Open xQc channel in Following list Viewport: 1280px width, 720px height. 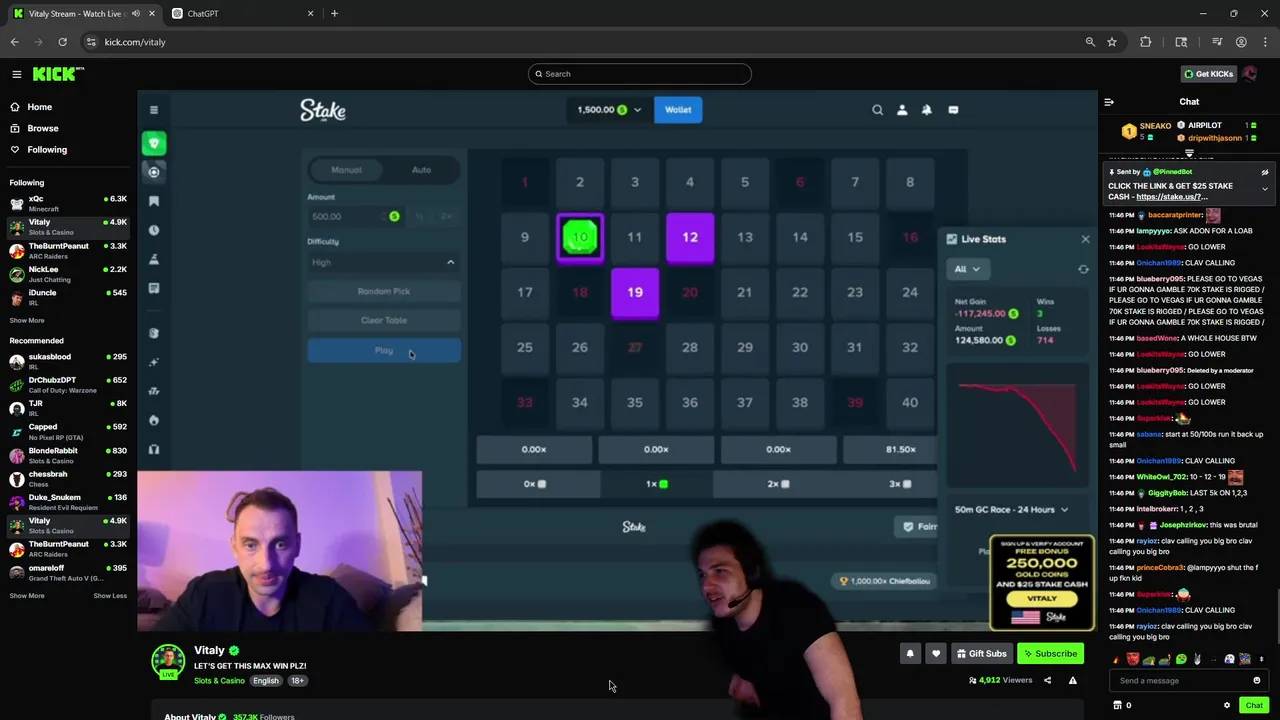pyautogui.click(x=68, y=203)
